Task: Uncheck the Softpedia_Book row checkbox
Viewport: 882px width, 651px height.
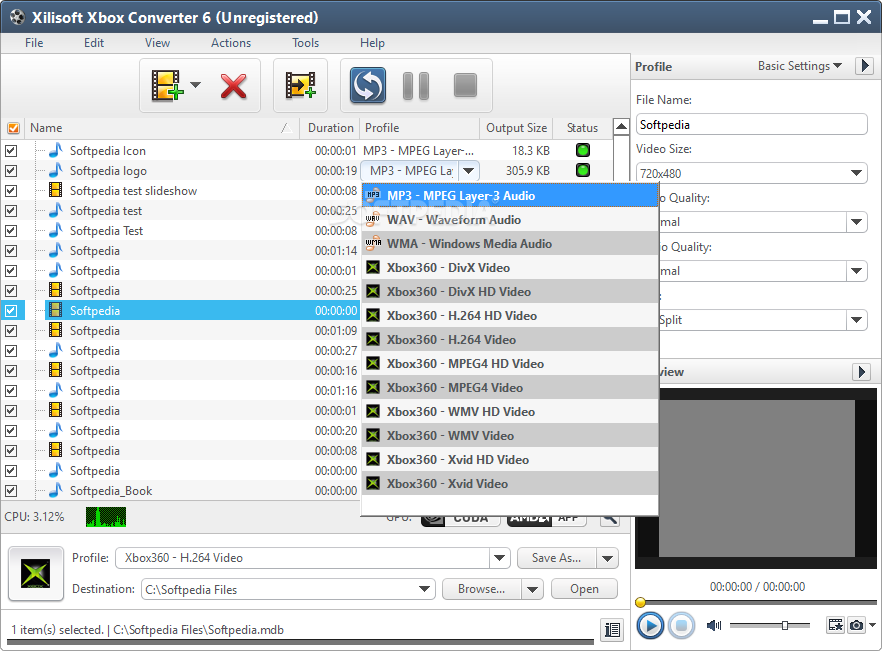Action: click(11, 491)
